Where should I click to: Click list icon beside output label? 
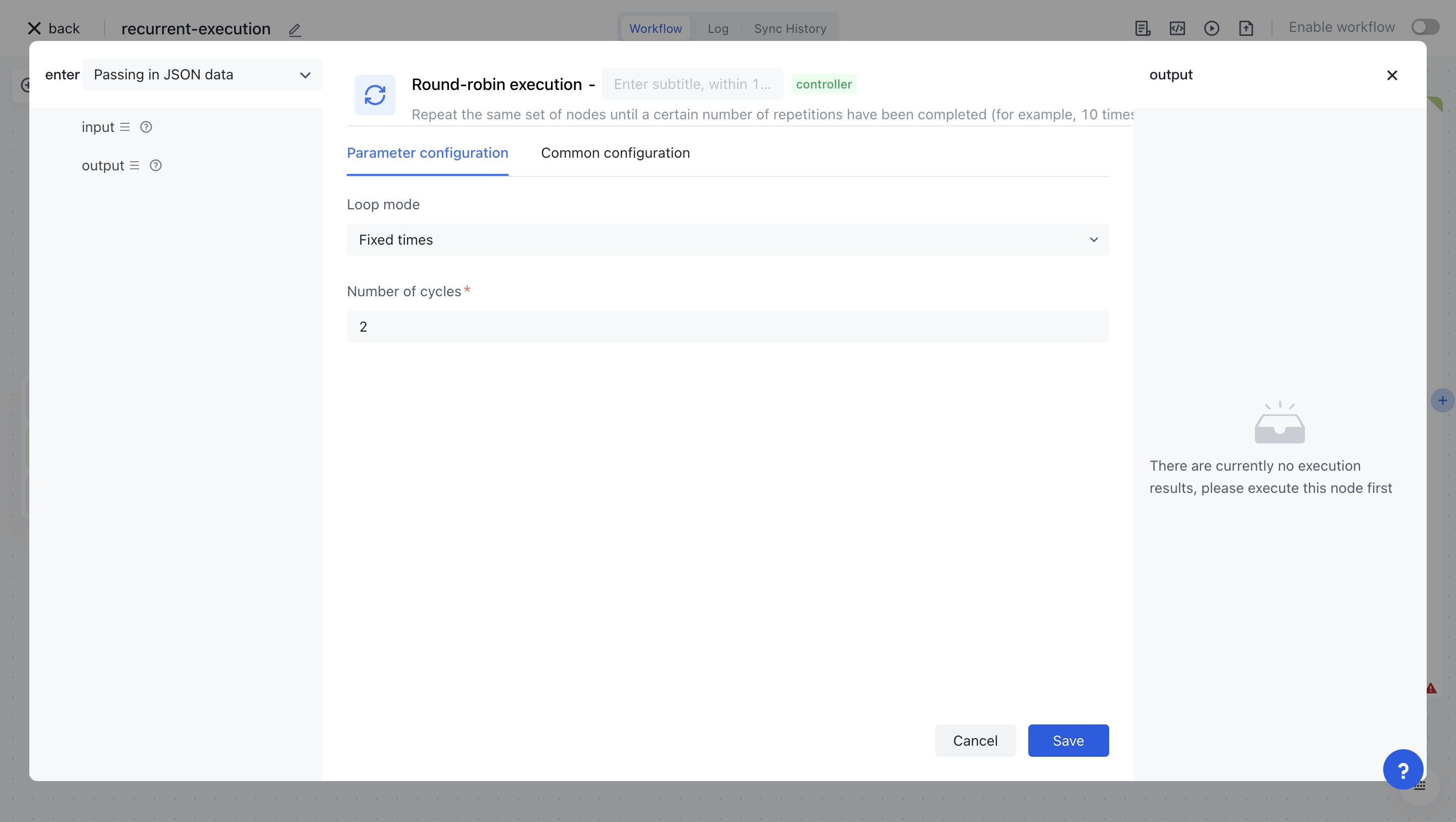(x=134, y=166)
